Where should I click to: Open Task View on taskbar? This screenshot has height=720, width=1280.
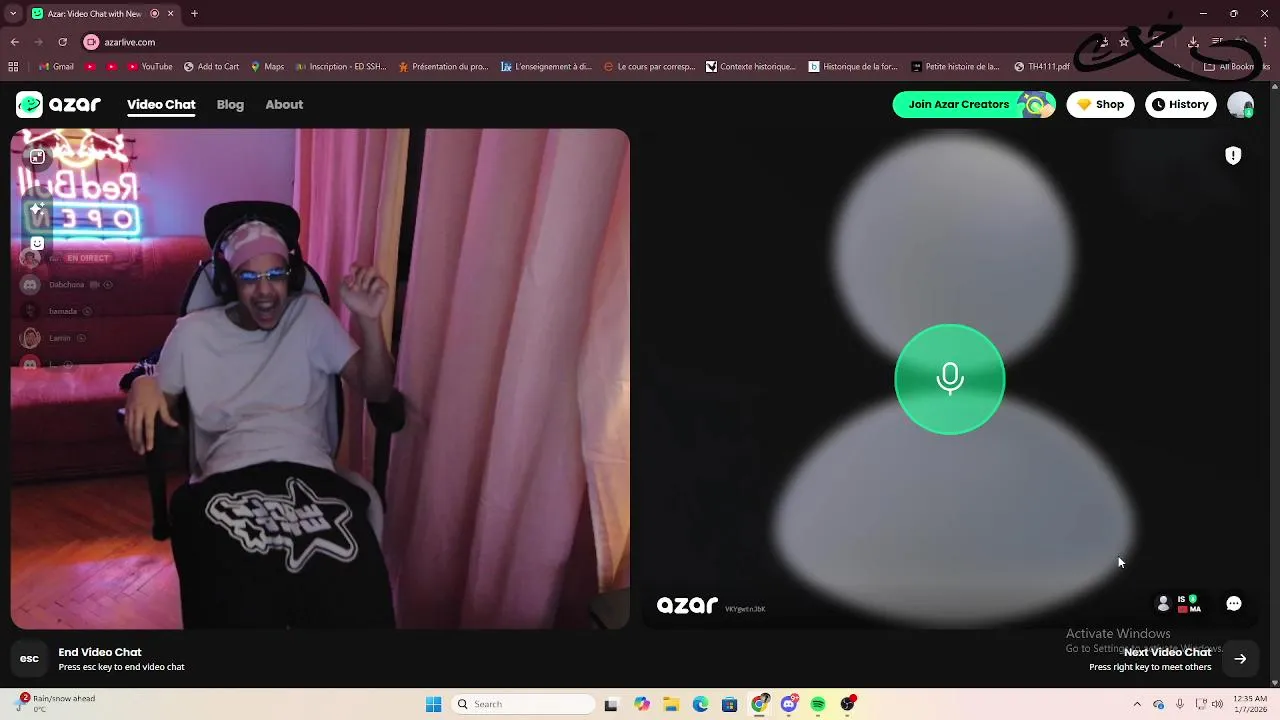611,704
